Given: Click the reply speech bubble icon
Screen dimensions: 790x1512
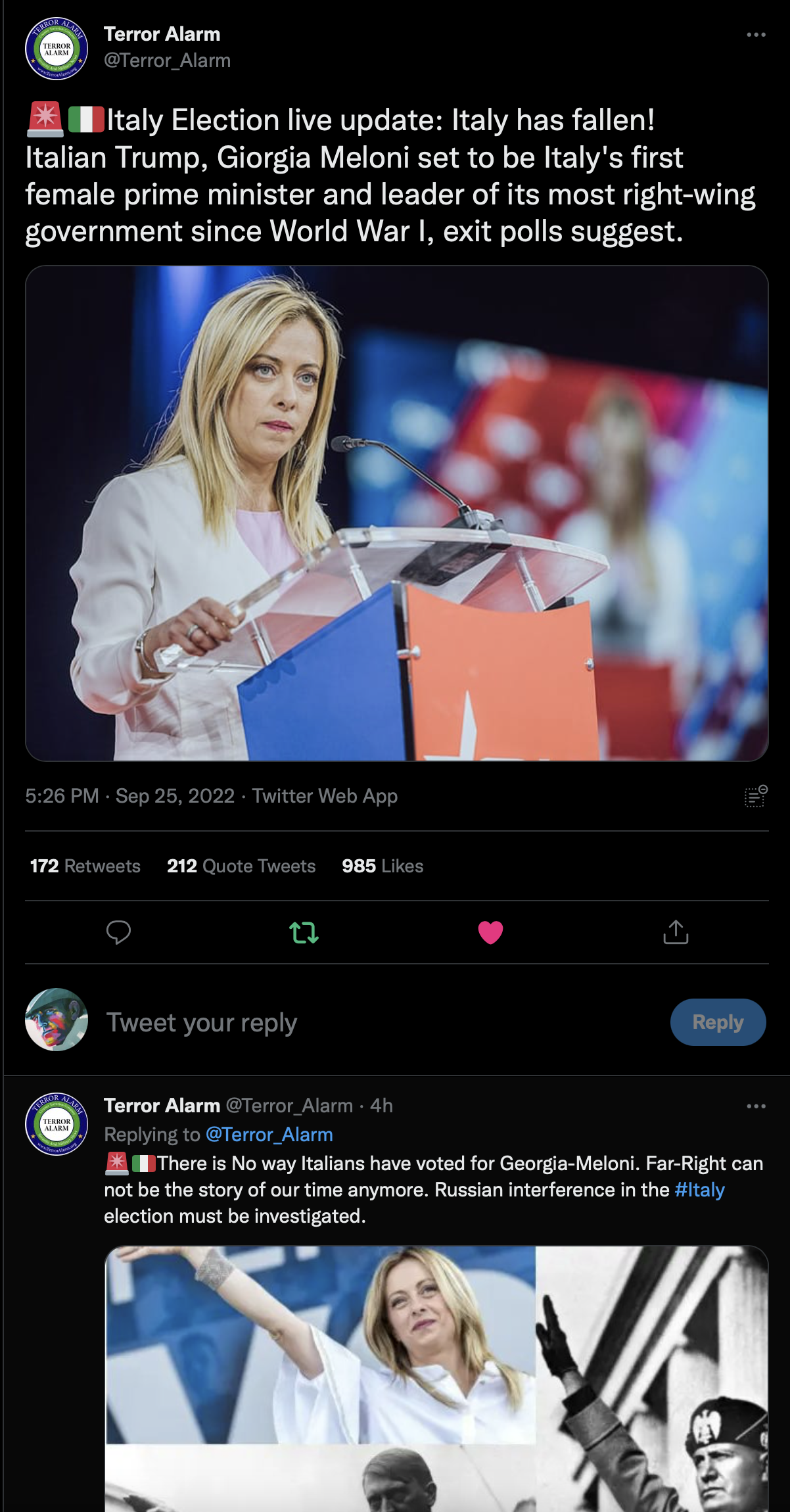Looking at the screenshot, I should tap(118, 932).
